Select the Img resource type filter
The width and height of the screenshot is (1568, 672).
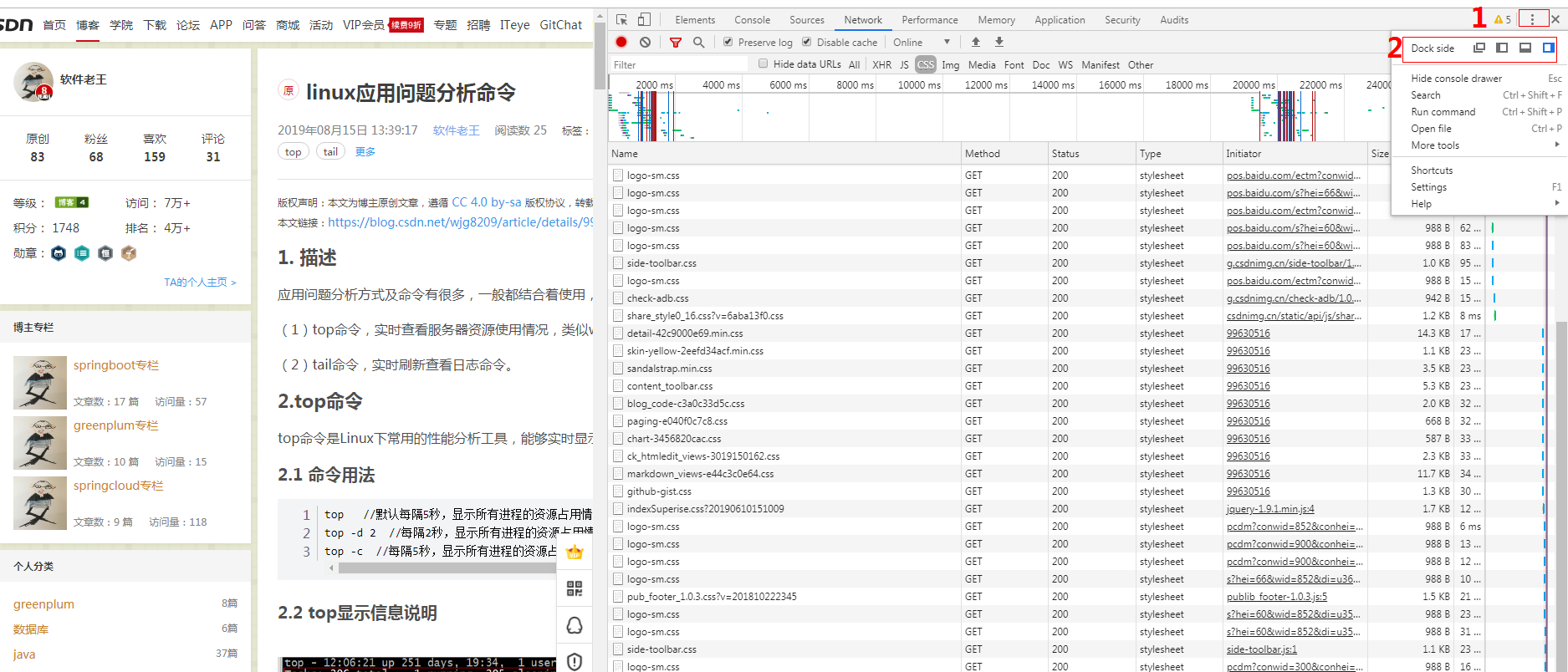(951, 64)
